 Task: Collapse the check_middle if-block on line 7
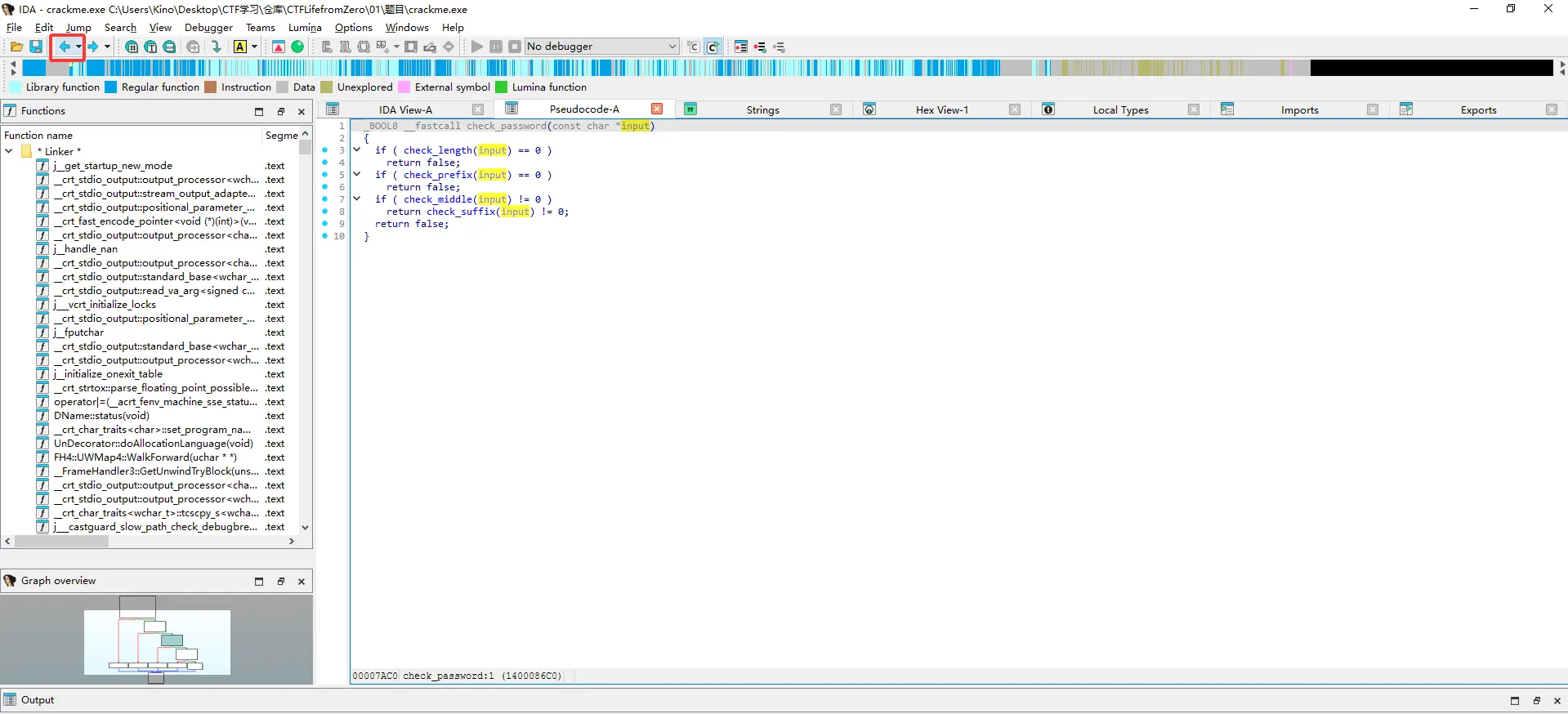click(357, 199)
